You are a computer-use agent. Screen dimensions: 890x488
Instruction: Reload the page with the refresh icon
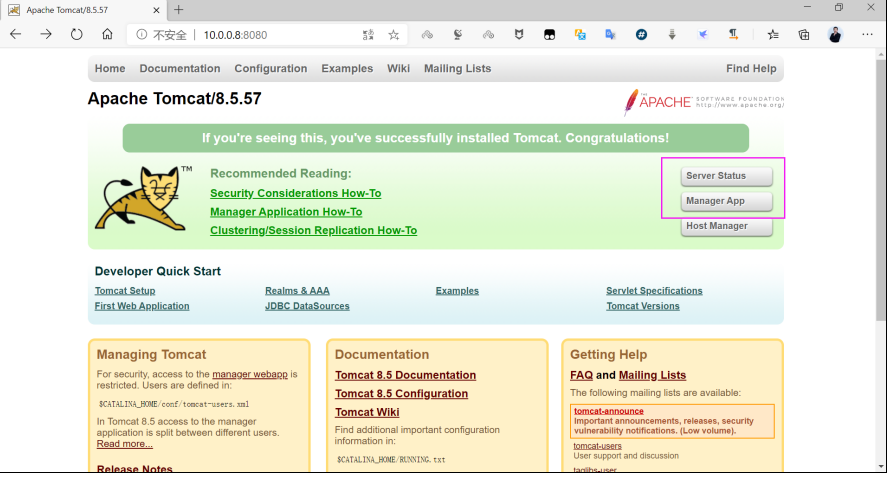pyautogui.click(x=77, y=35)
